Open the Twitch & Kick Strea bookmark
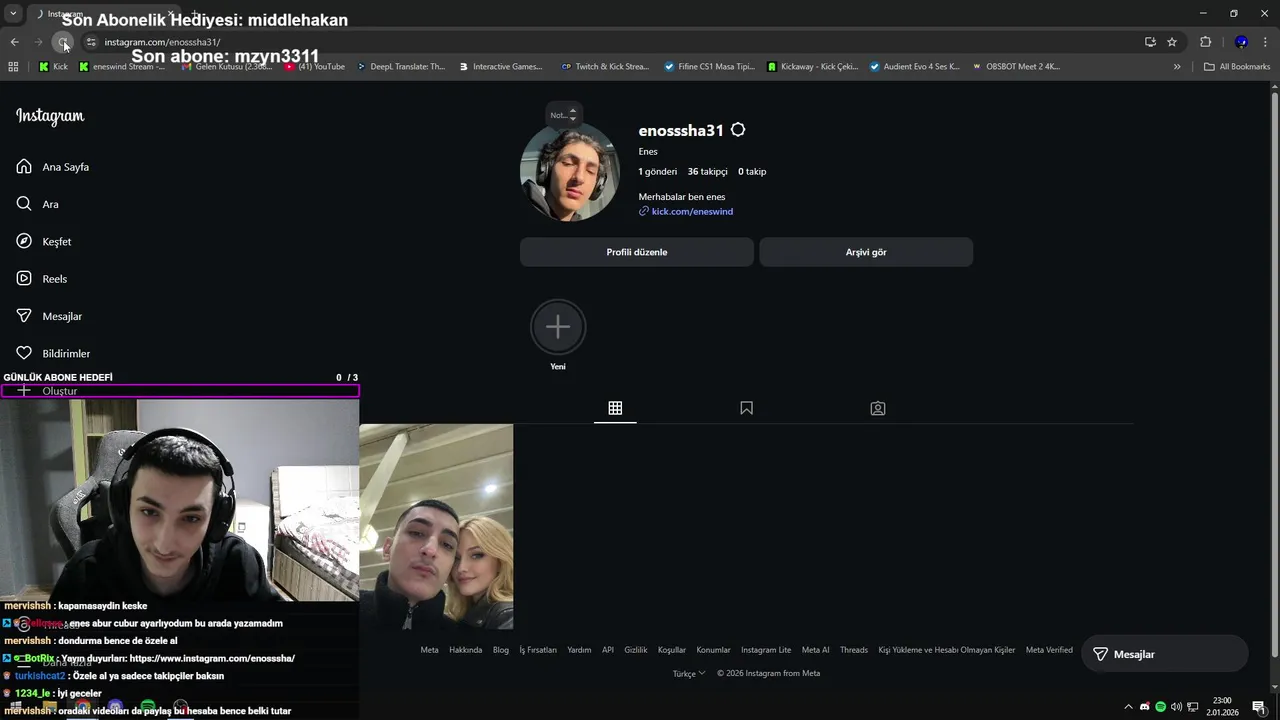Screen dimensions: 1280x720 click(606, 67)
